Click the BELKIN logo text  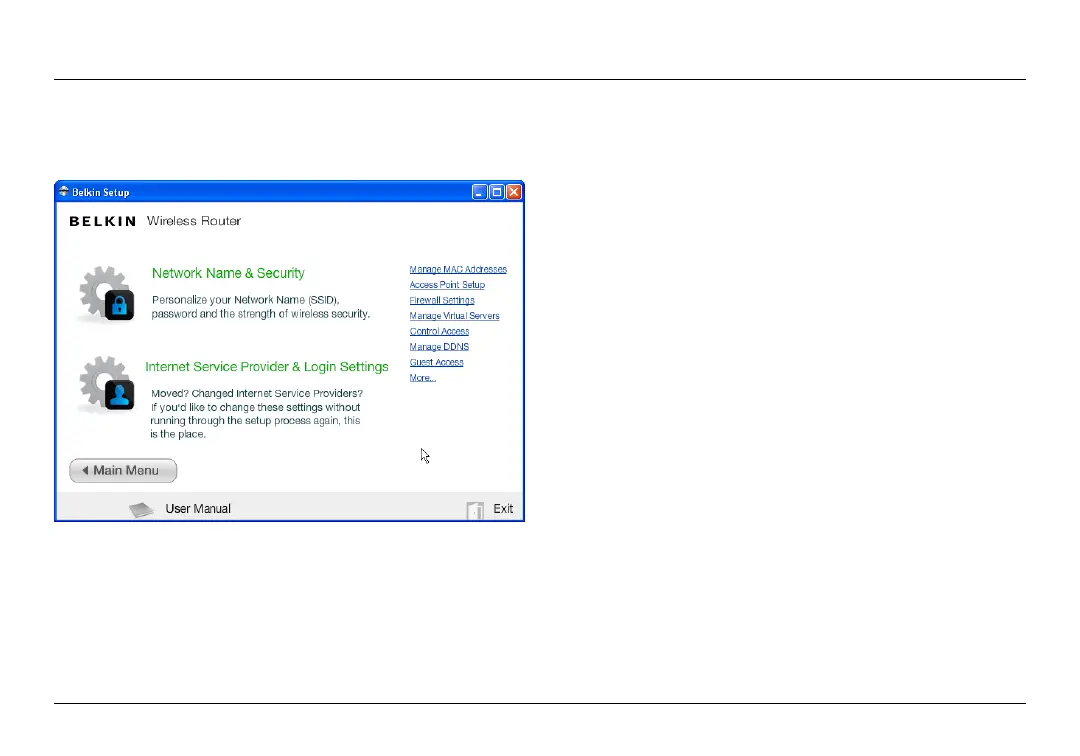(103, 221)
